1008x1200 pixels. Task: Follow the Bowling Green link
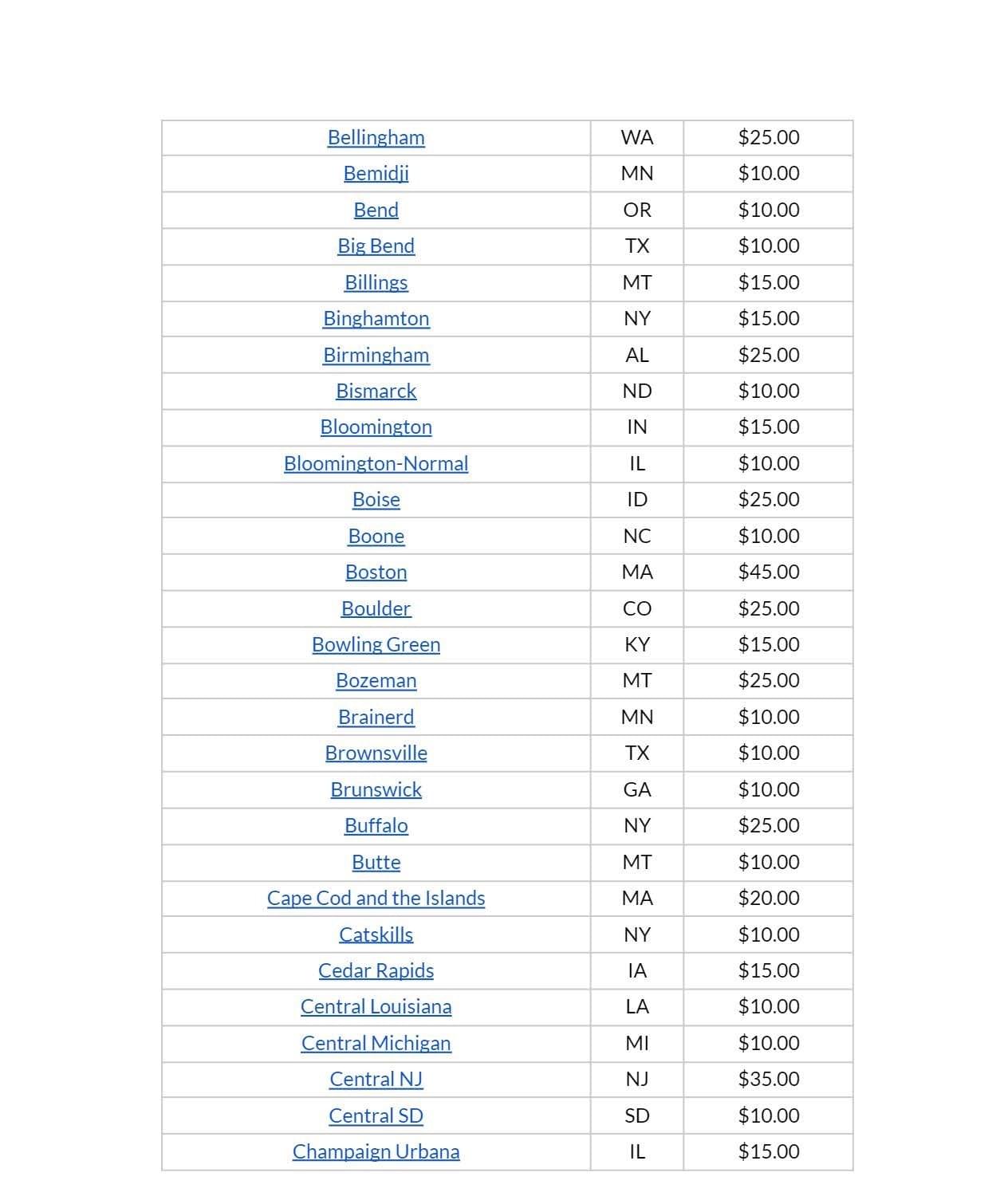coord(376,644)
